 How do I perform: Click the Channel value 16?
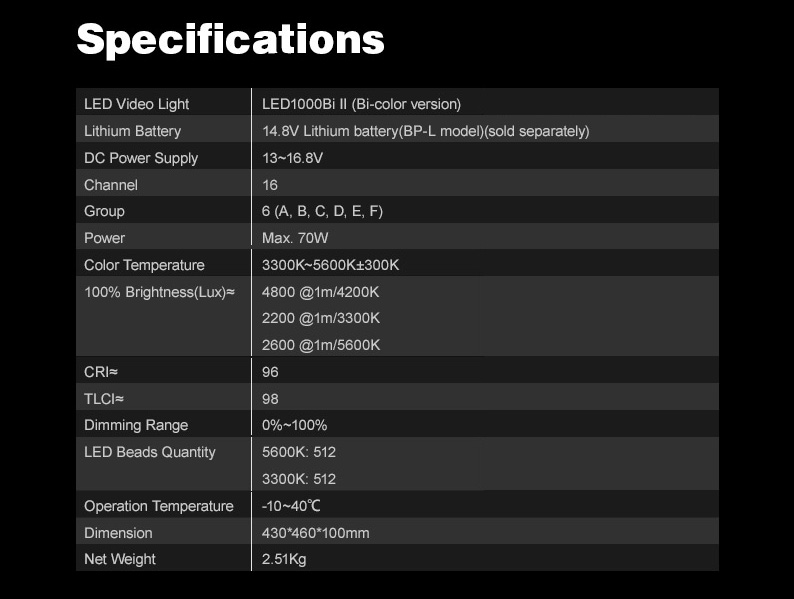pyautogui.click(x=270, y=185)
